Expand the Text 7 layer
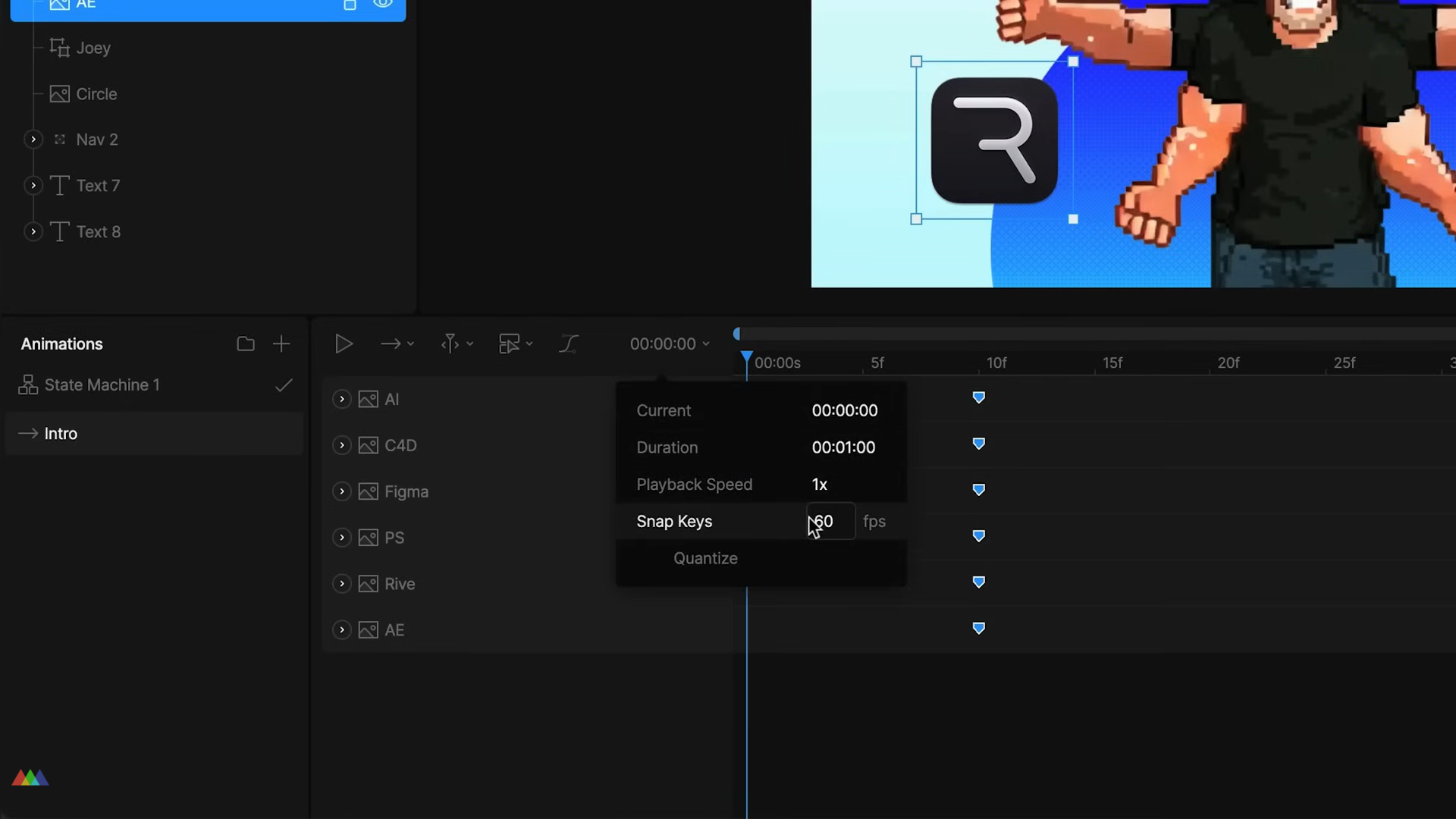The height and width of the screenshot is (819, 1456). click(x=33, y=186)
